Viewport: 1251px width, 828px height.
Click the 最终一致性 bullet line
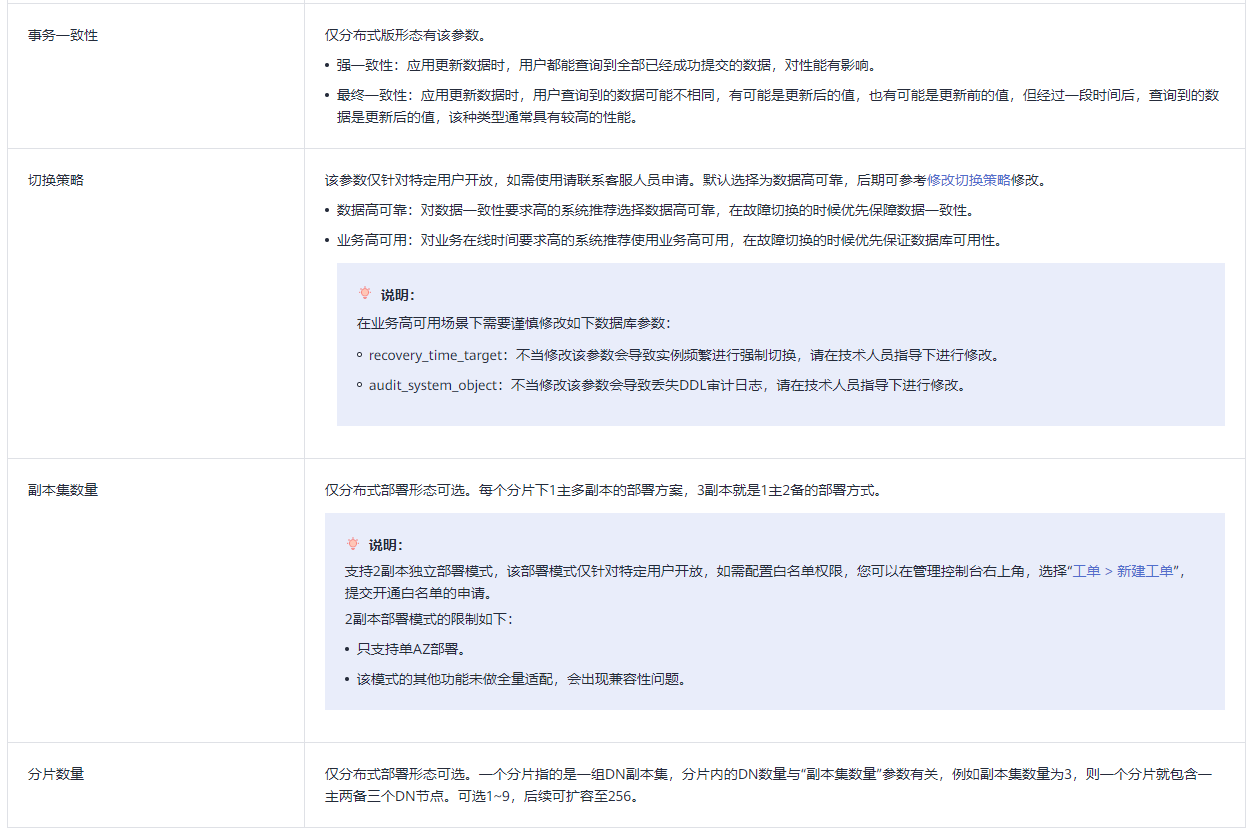point(778,106)
